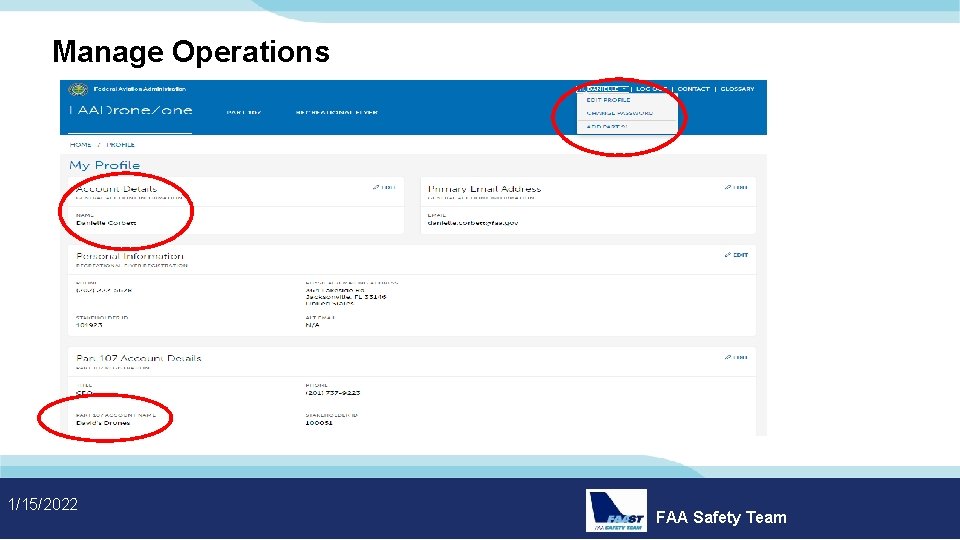Click the FAA Safety Team footer text
Viewport: 960px width, 540px height.
click(x=721, y=517)
